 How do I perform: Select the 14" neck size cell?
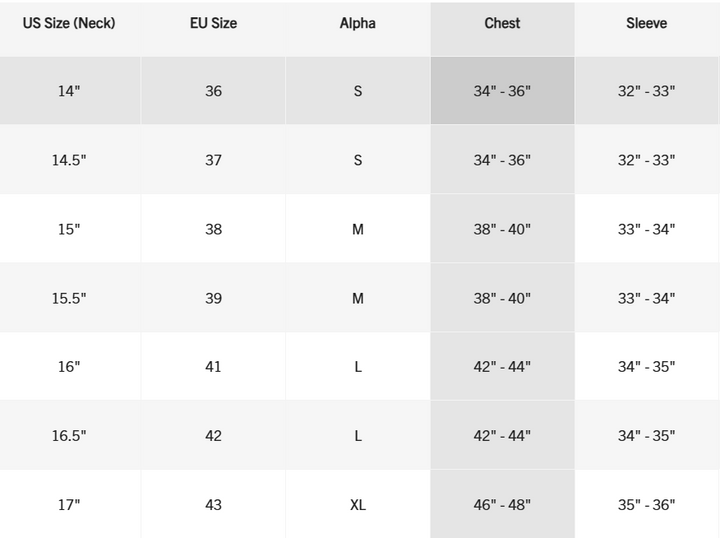[x=69, y=91]
